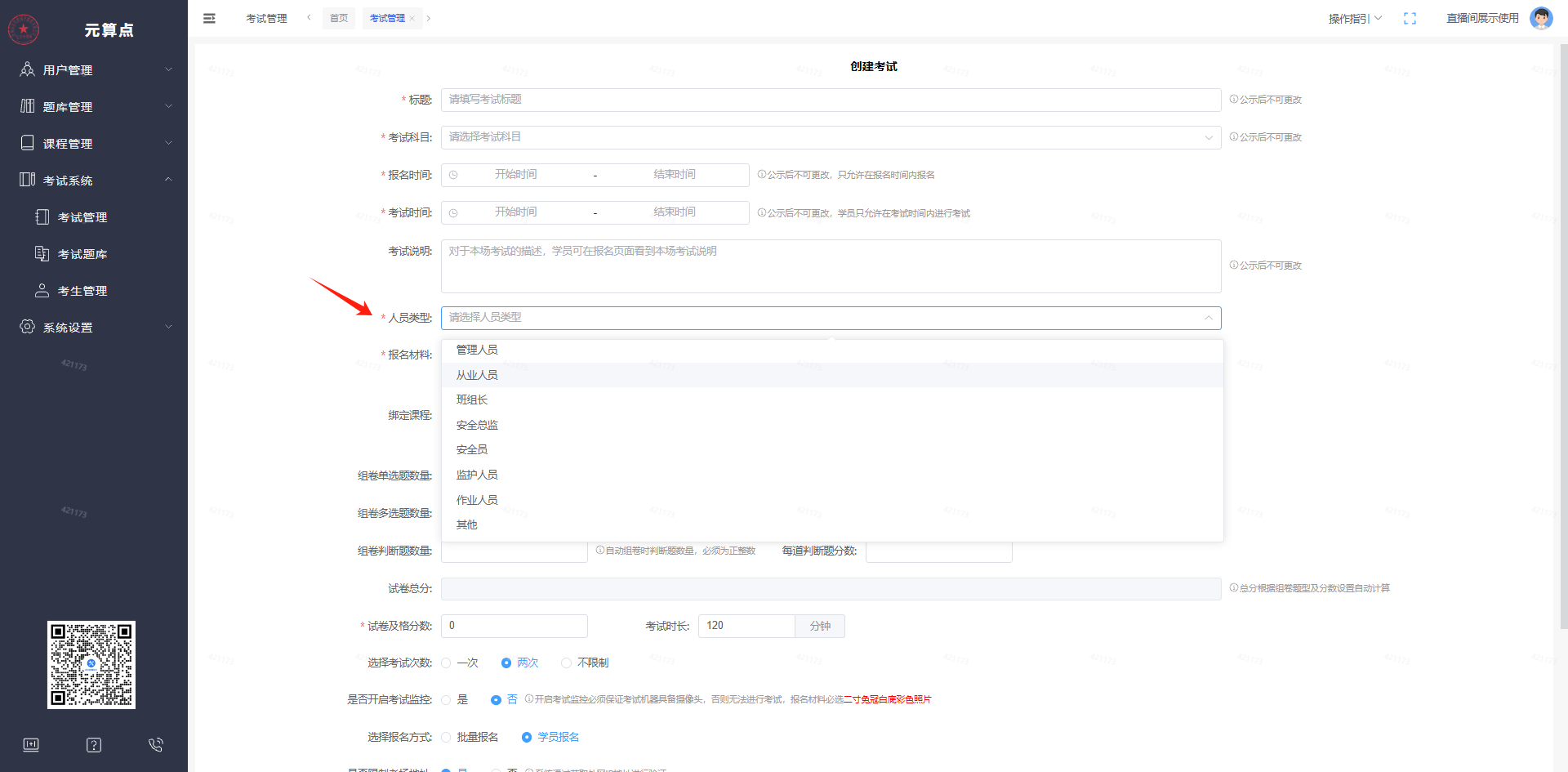This screenshot has height=772, width=1568.
Task: Click 报名时间 开始时间 field
Action: 515,175
